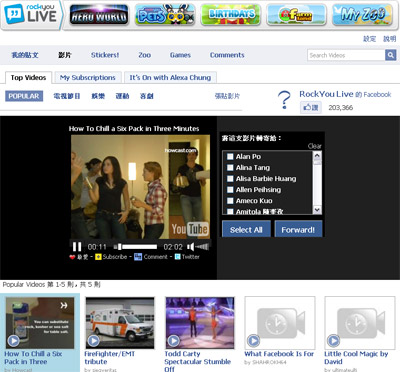Open the Pets game banner icon

coord(165,15)
